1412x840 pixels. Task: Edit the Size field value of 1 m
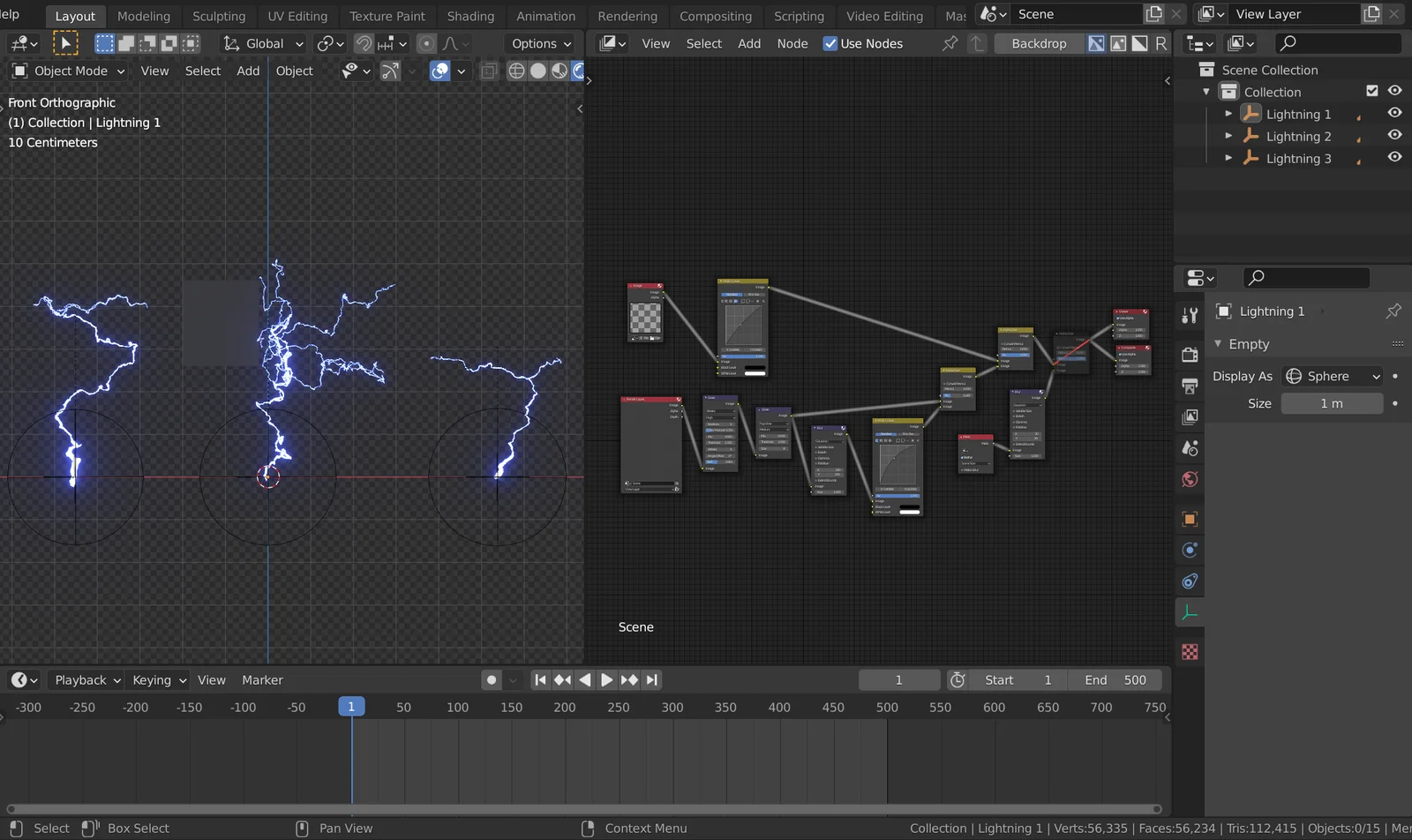click(1333, 403)
